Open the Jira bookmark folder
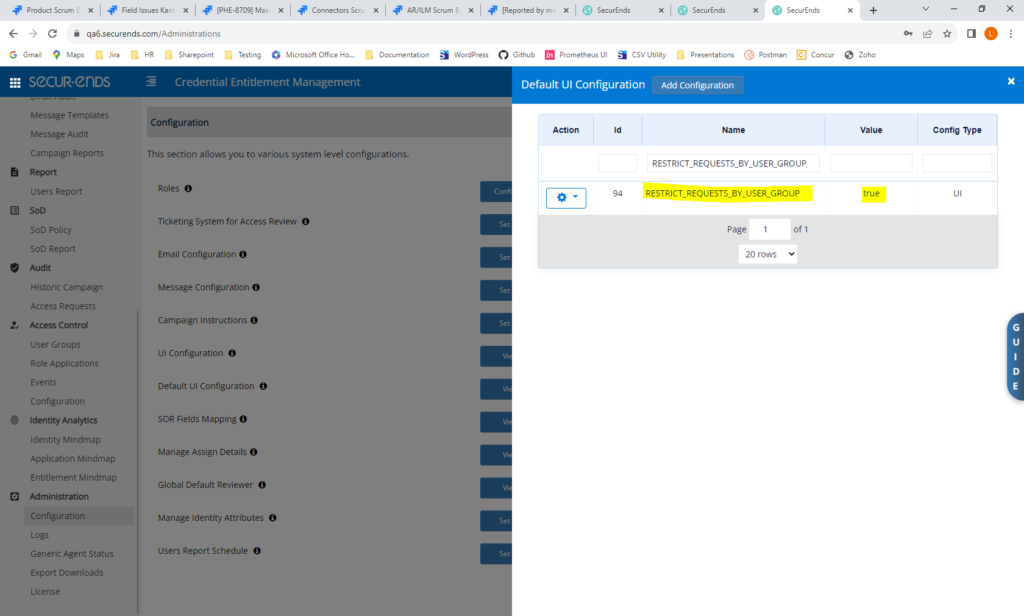Screen dimensions: 1024x616 point(108,55)
